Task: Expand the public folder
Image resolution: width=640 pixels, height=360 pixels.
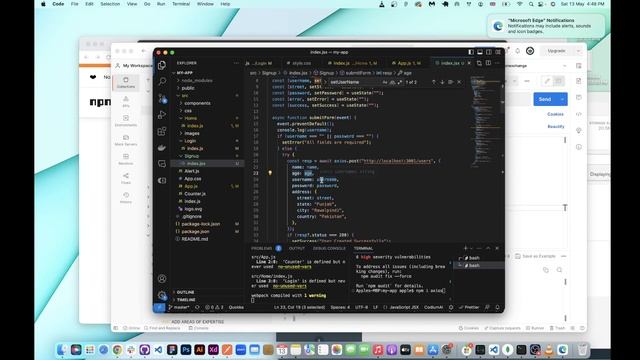Action: (187, 88)
